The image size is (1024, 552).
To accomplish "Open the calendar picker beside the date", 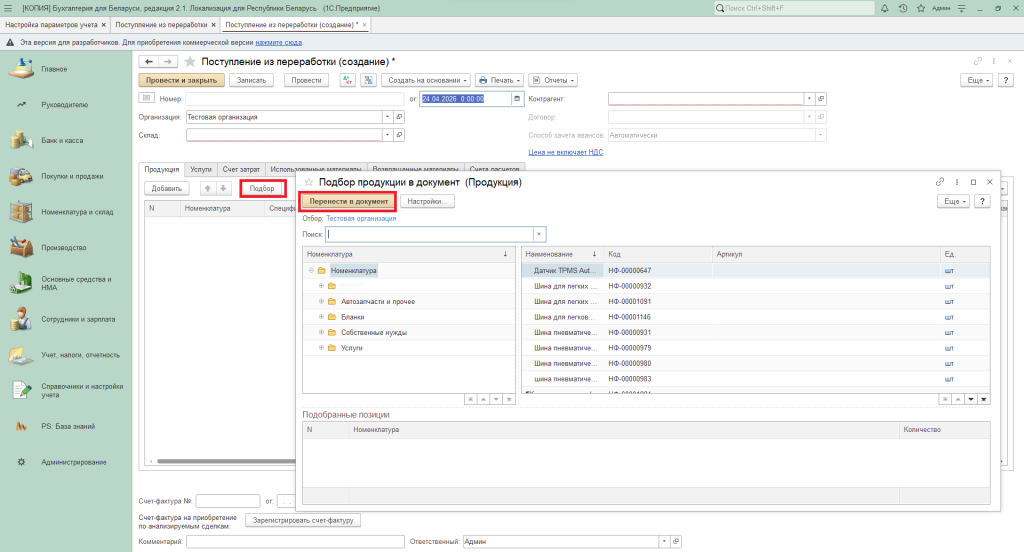I will click(517, 99).
